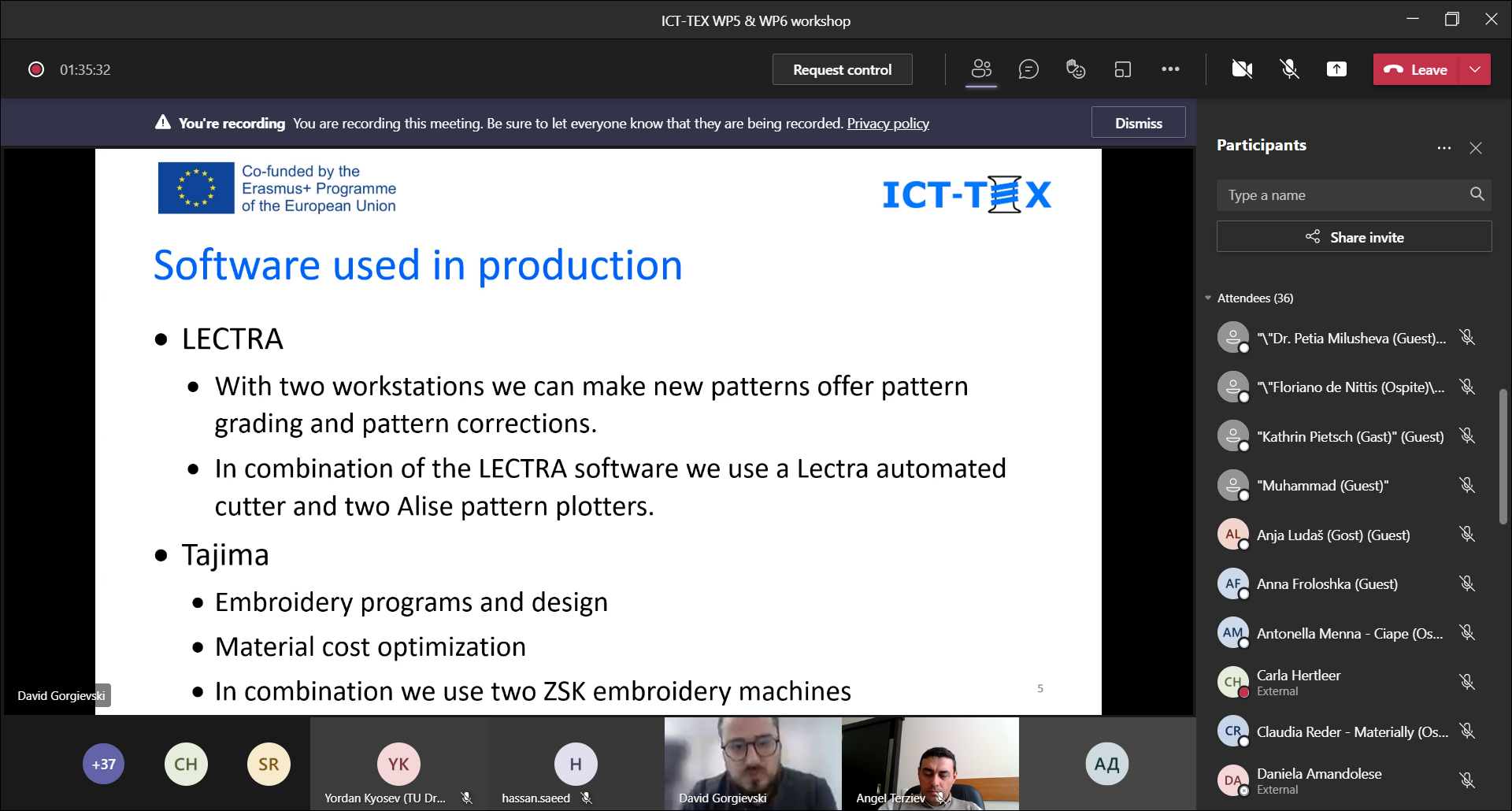1512x811 pixels.
Task: Select attendee Claudia Reder - Materially
Action: [x=1351, y=731]
